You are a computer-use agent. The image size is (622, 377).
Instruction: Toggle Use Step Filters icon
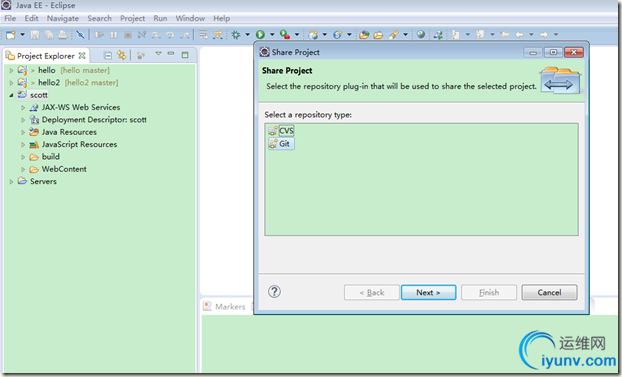point(217,35)
